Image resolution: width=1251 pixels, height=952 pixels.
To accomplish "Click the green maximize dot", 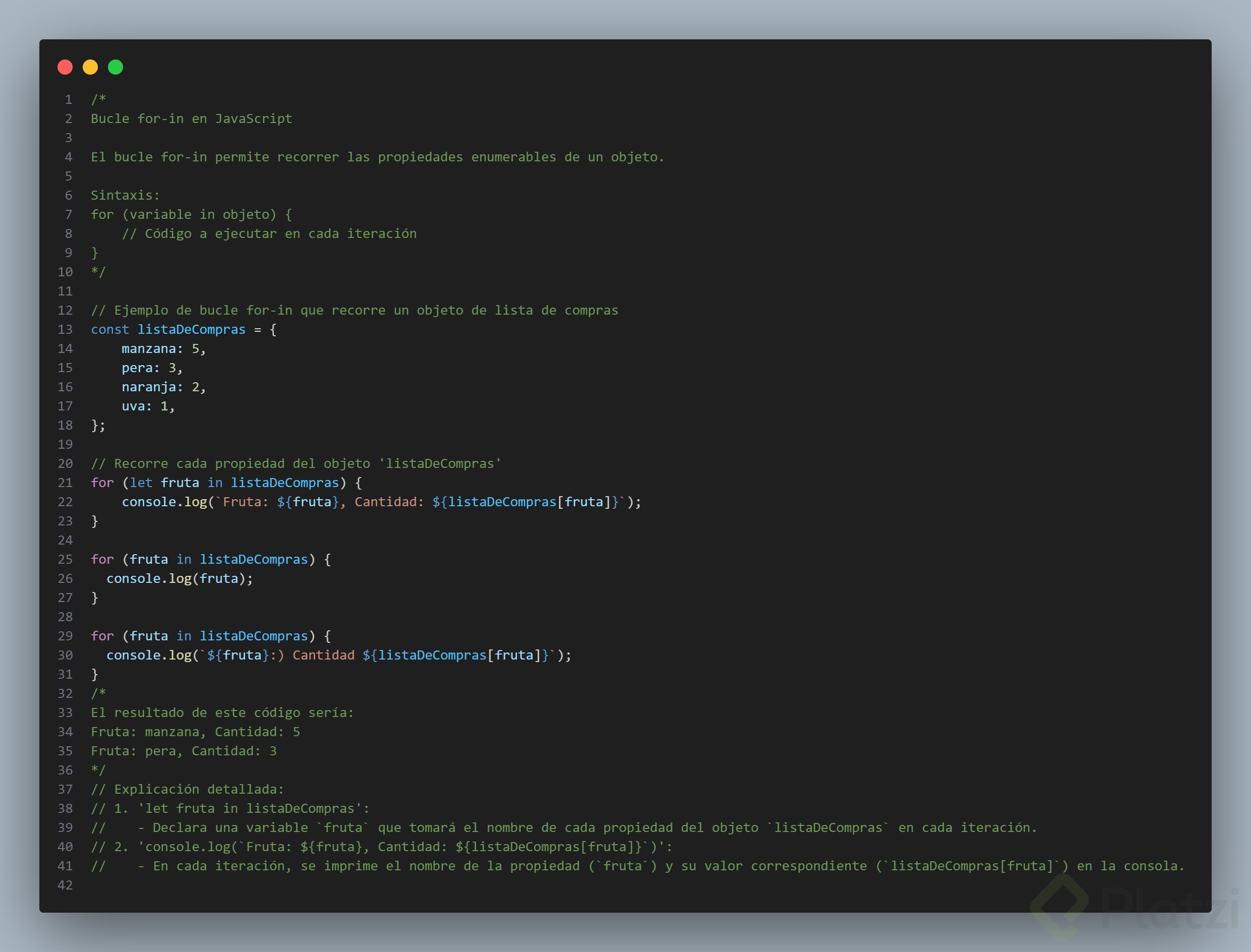I will 116,68.
